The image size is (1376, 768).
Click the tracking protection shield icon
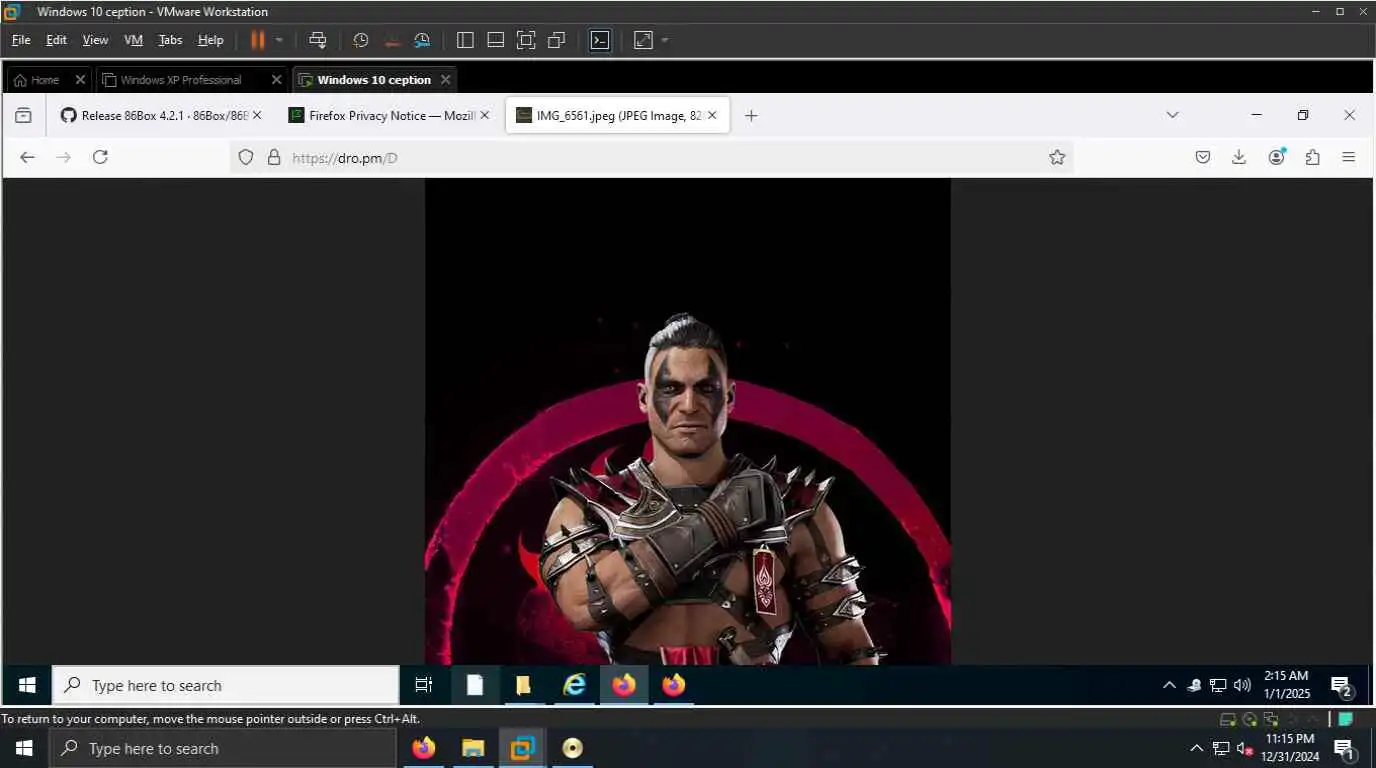coord(246,157)
